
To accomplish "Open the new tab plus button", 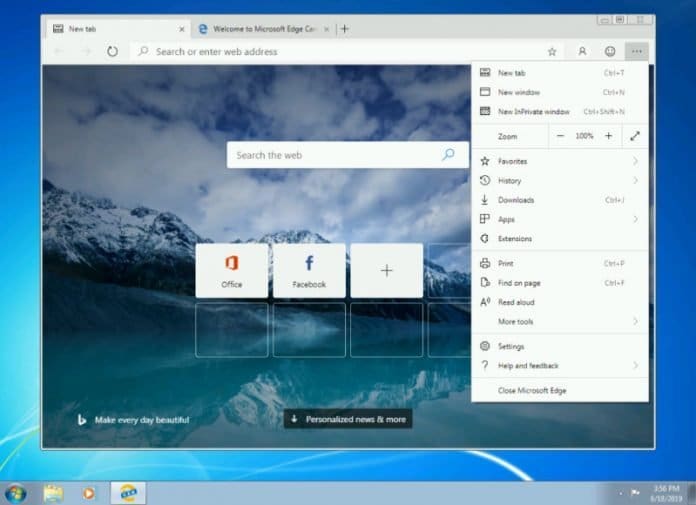I will click(345, 29).
